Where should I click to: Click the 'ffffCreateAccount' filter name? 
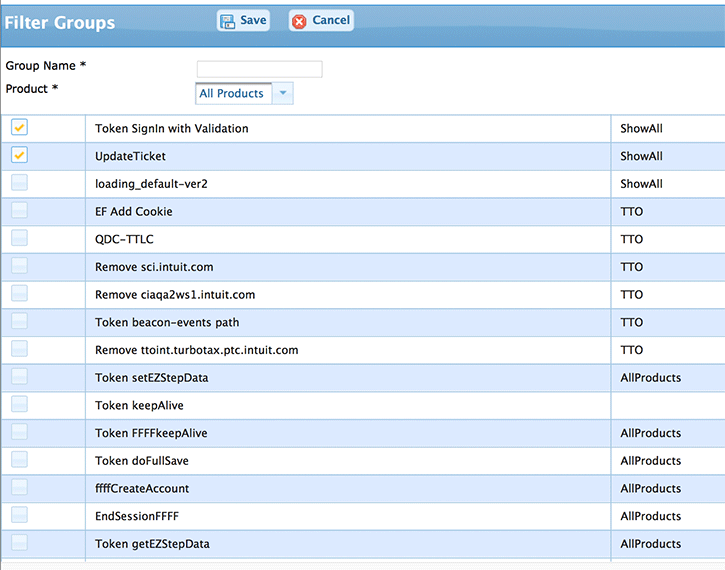click(142, 489)
